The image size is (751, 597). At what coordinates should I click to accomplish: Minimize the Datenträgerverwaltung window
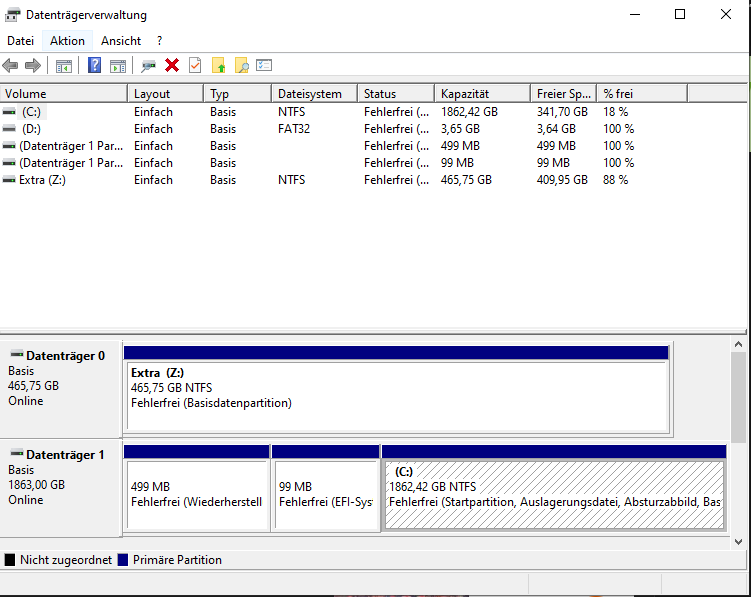coord(635,14)
